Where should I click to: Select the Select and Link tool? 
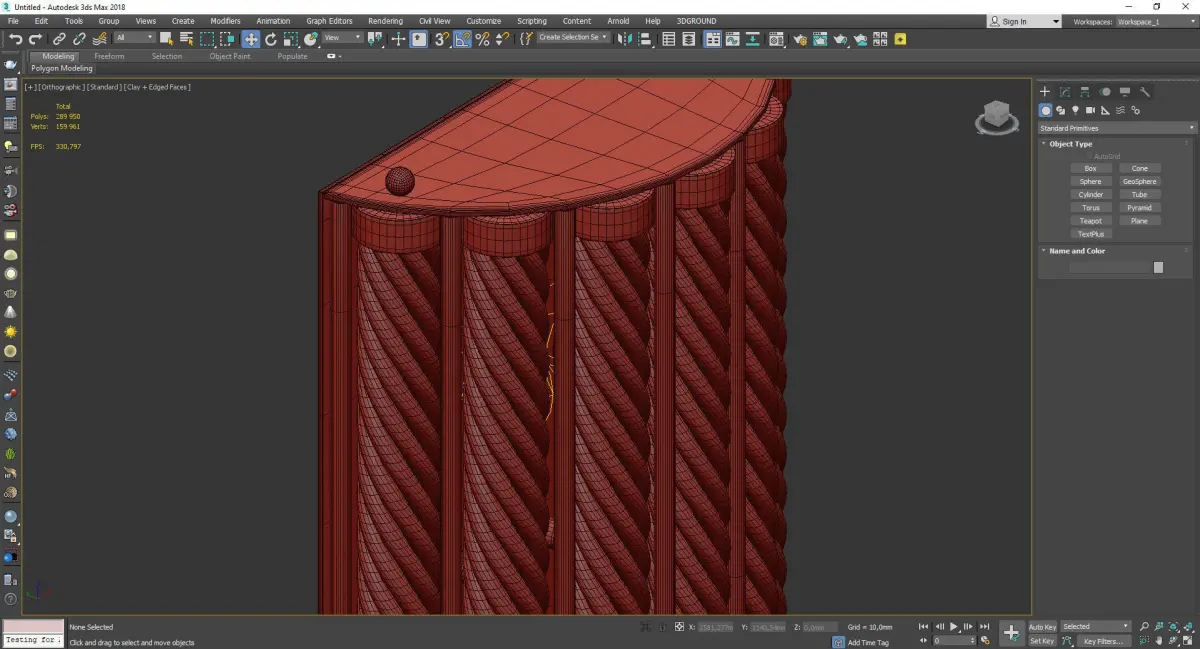tap(61, 39)
